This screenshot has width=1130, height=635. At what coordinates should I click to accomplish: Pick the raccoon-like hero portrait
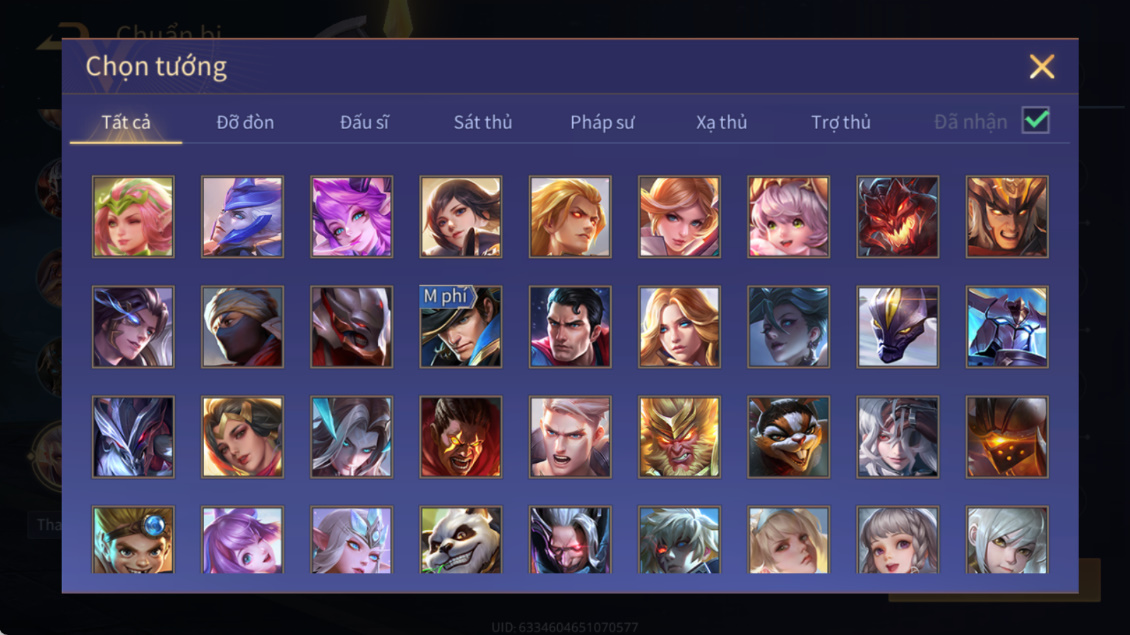click(788, 436)
